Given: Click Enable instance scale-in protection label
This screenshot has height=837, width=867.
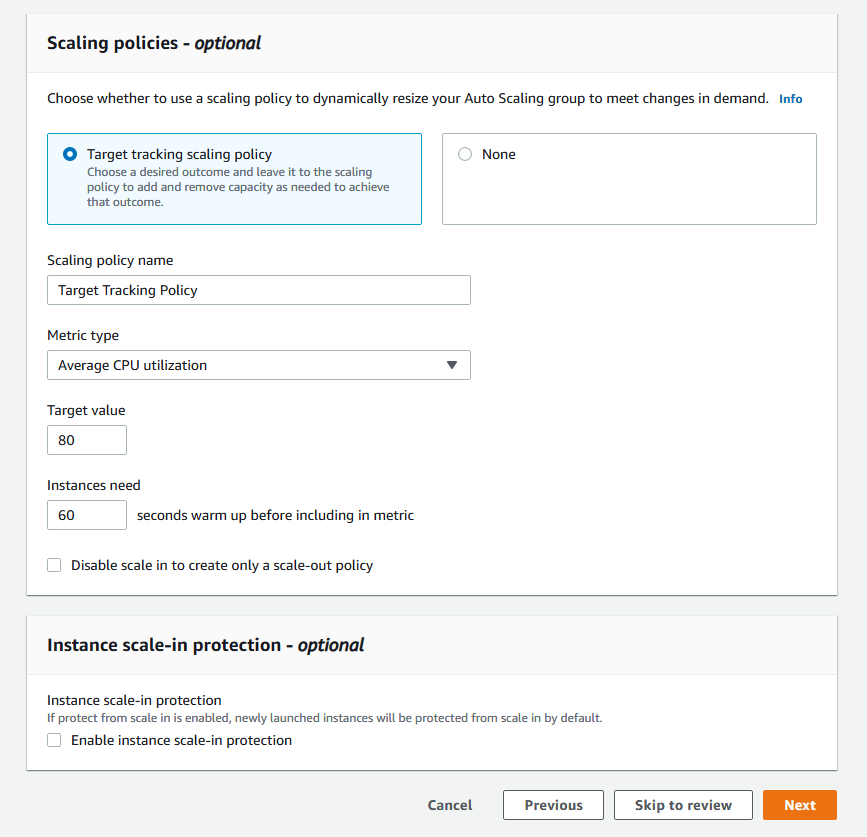Looking at the screenshot, I should click(x=181, y=740).
